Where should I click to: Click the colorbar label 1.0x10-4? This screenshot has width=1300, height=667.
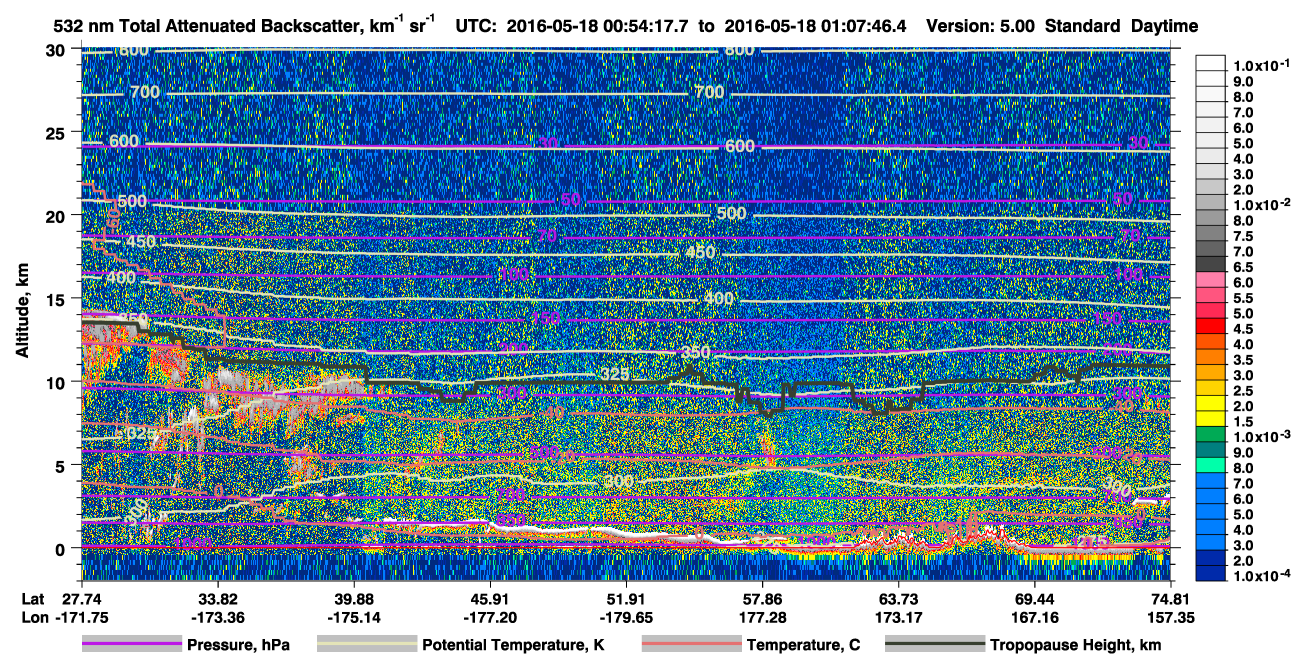[x=1261, y=576]
